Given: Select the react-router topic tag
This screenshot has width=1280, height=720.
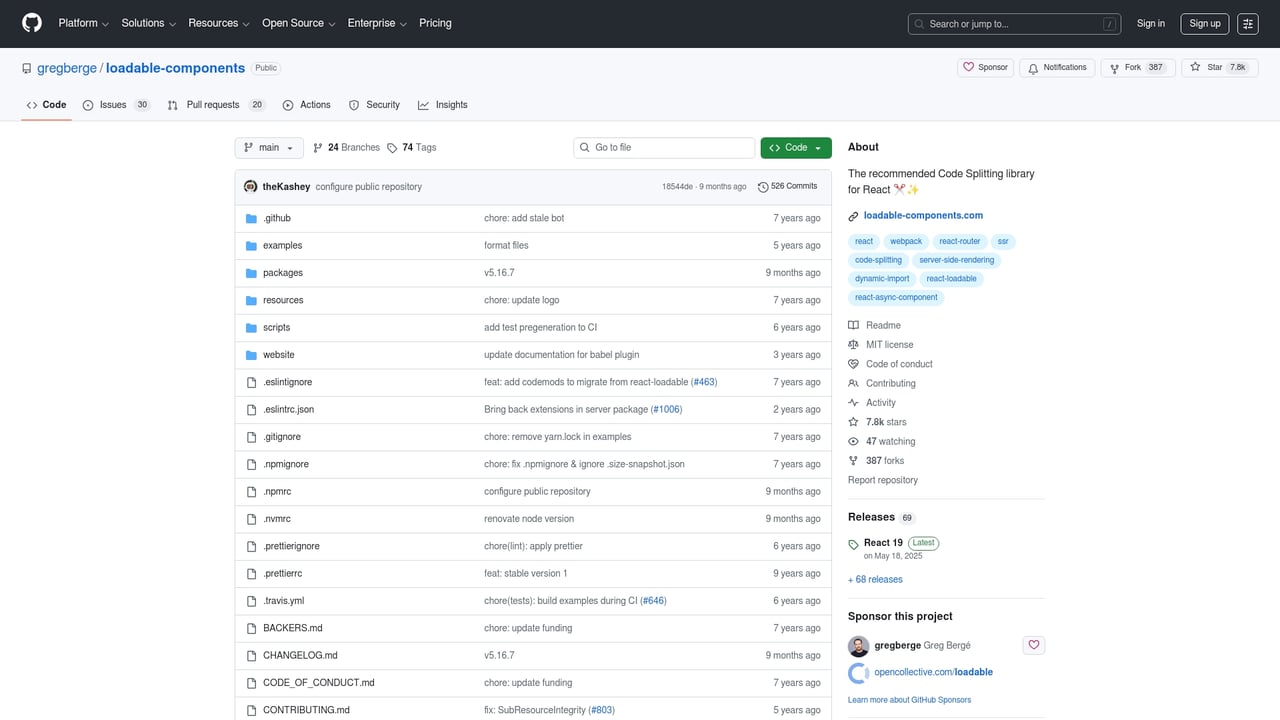Looking at the screenshot, I should [x=959, y=241].
